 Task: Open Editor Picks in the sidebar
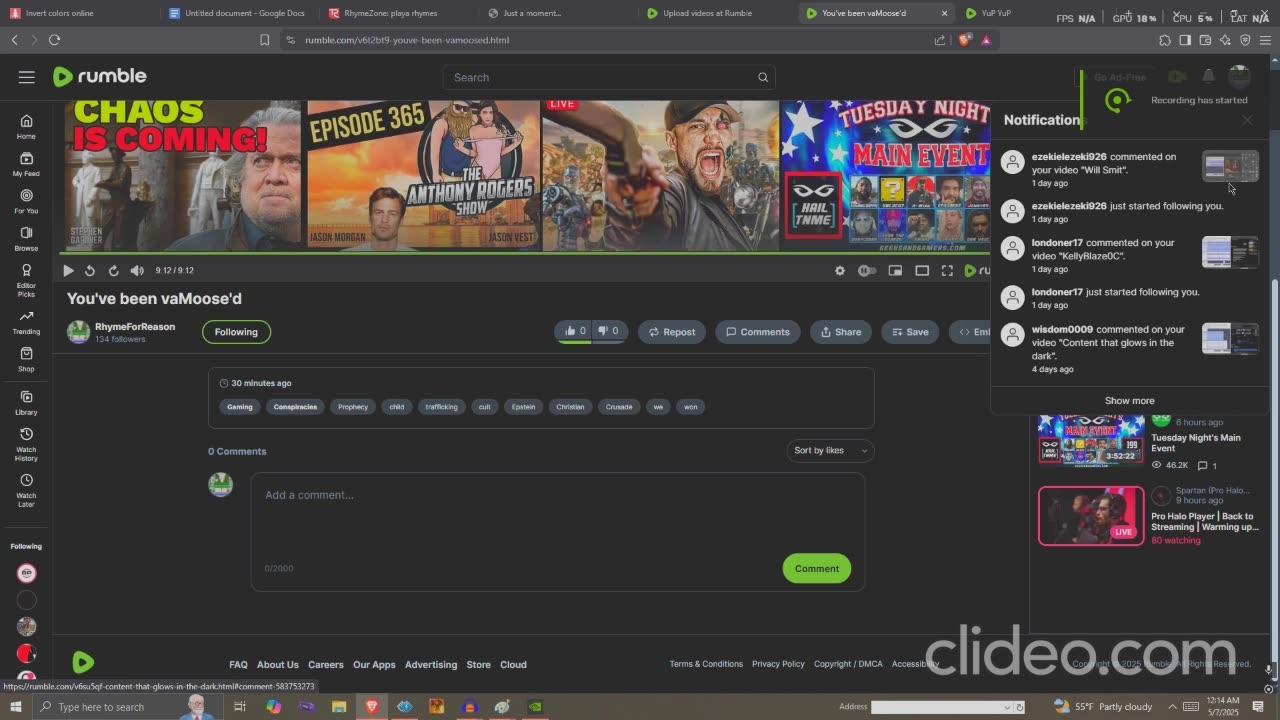click(x=26, y=281)
